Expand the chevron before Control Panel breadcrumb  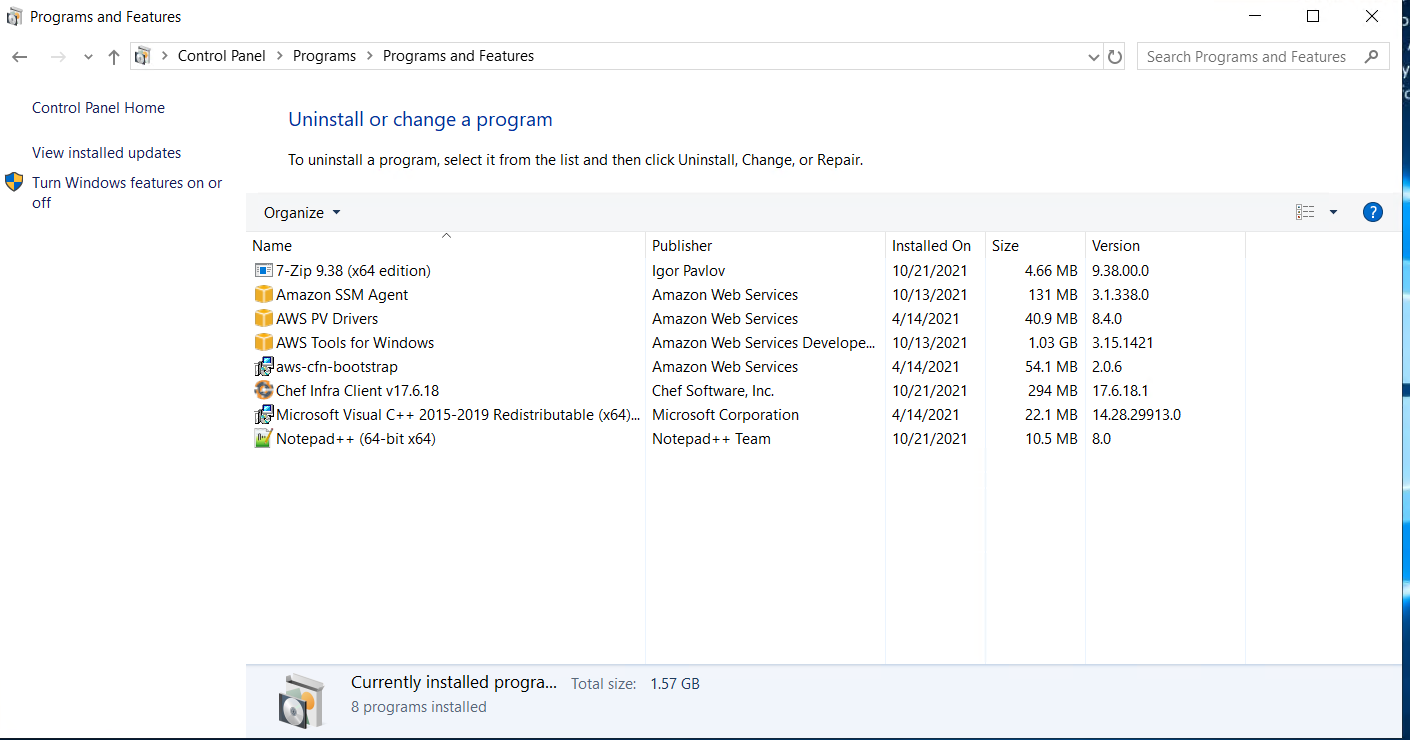pyautogui.click(x=164, y=56)
